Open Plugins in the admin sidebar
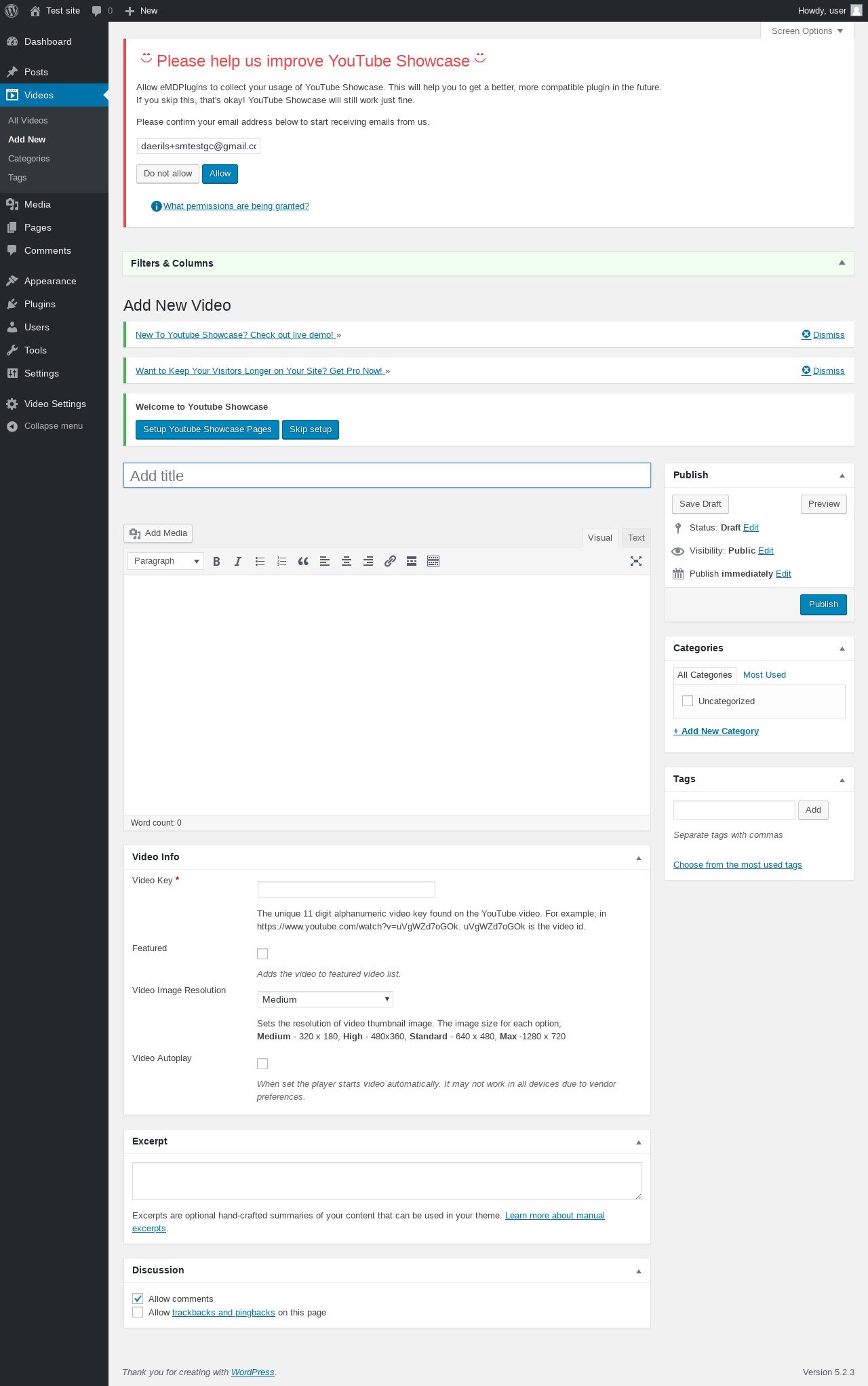Image resolution: width=868 pixels, height=1386 pixels. 40,304
